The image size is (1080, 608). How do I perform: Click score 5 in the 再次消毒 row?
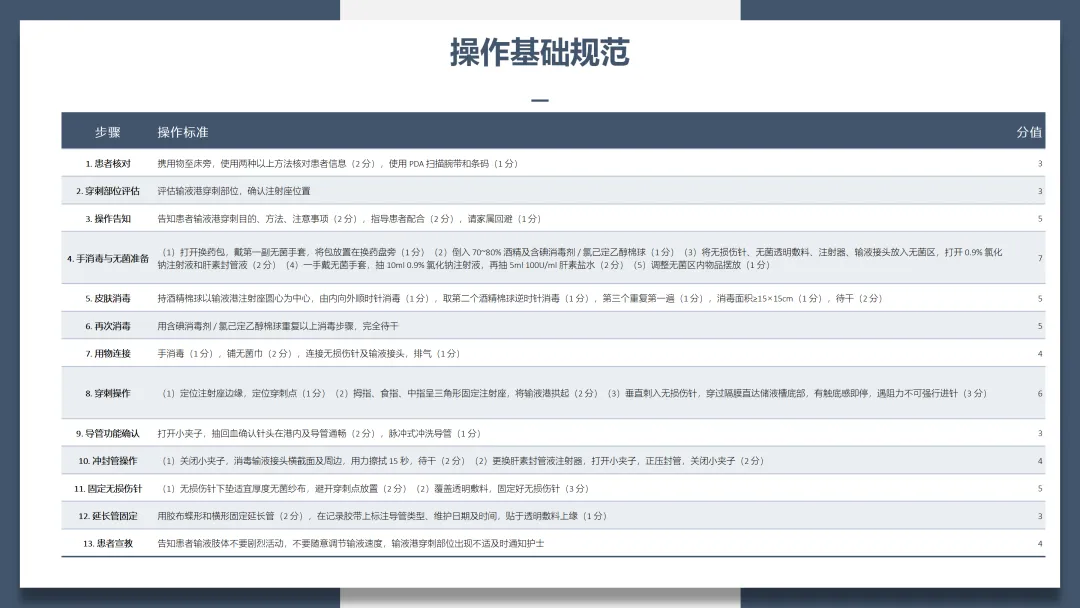pos(1040,326)
